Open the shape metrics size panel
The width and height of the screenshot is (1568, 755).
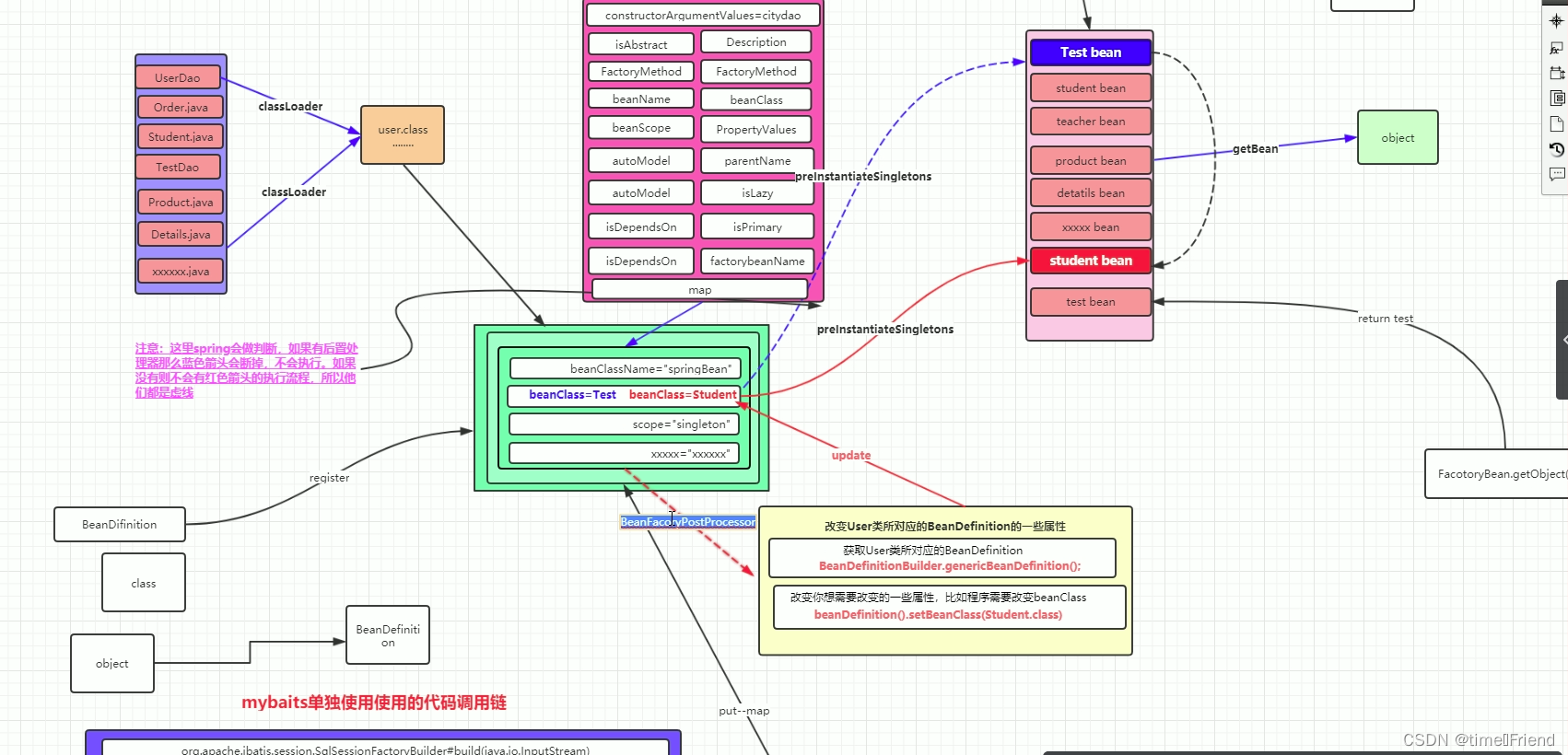pyautogui.click(x=1556, y=73)
